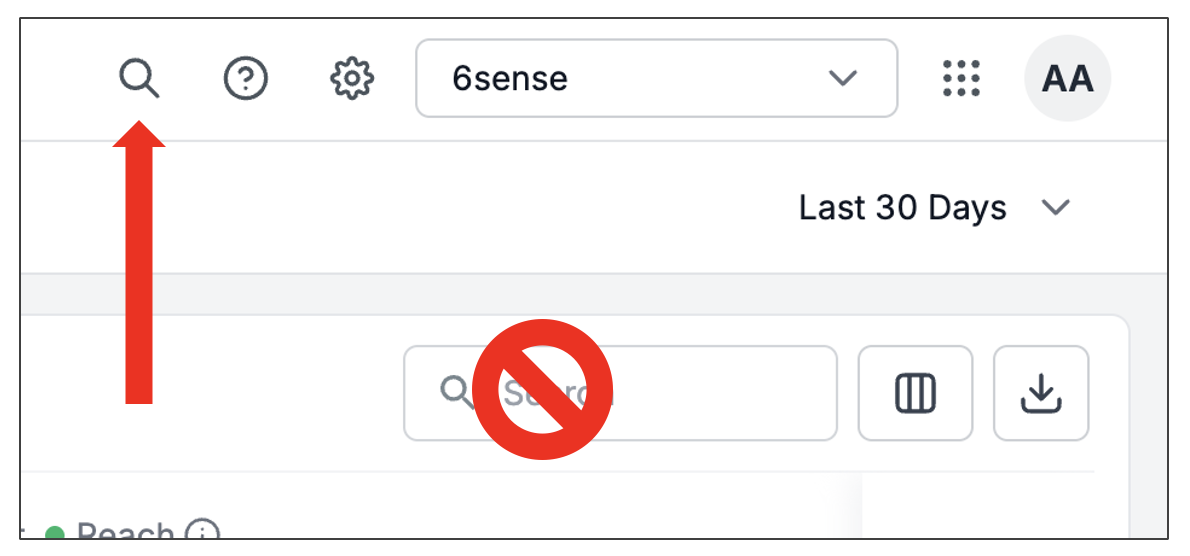Open the help question mark icon
Image resolution: width=1190 pixels, height=556 pixels.
pos(246,78)
